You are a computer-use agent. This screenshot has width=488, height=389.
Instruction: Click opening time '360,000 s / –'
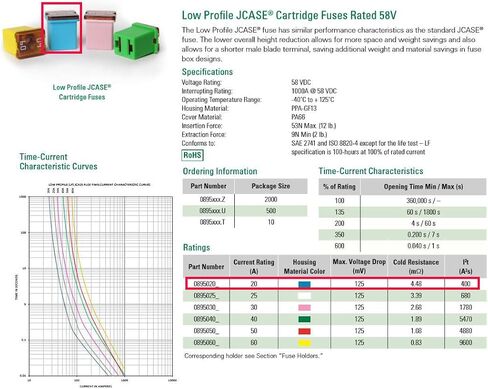pyautogui.click(x=423, y=201)
